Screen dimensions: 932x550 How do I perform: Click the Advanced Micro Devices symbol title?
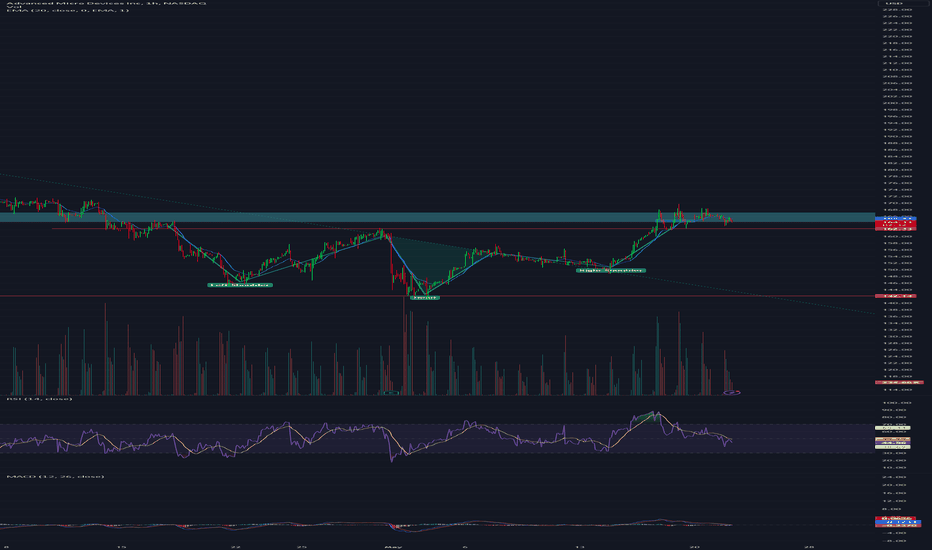tap(106, 3)
